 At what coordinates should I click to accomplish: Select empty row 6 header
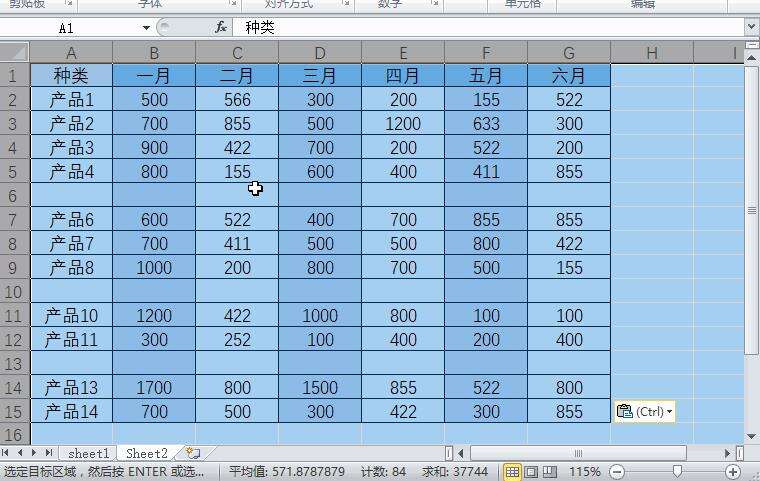click(15, 195)
